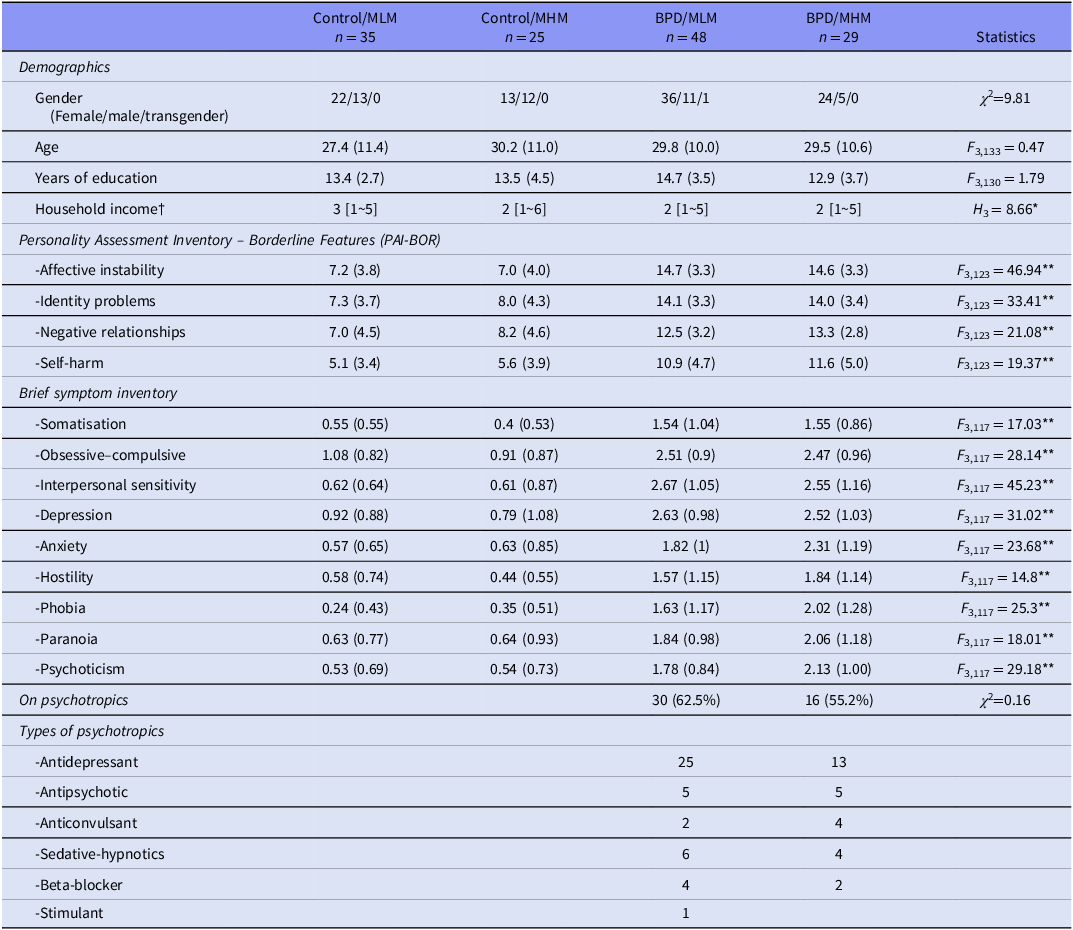Click the Psychoticism row label
The image size is (1073, 930).
[80, 669]
